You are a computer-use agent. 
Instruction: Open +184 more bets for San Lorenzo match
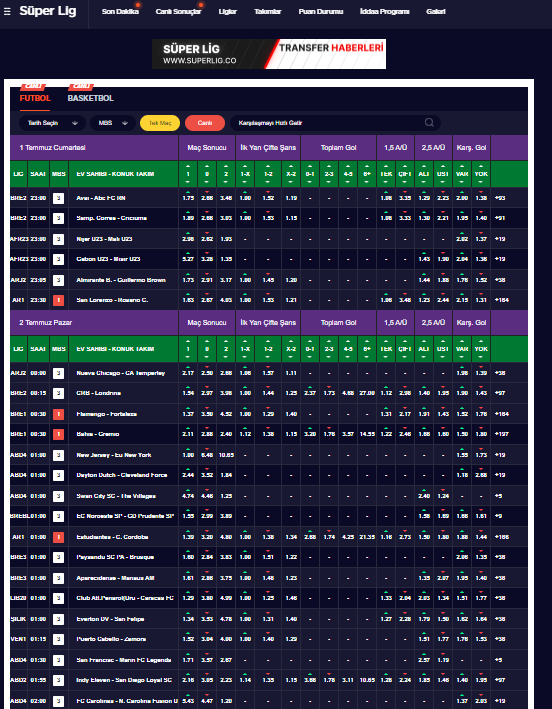pos(502,300)
